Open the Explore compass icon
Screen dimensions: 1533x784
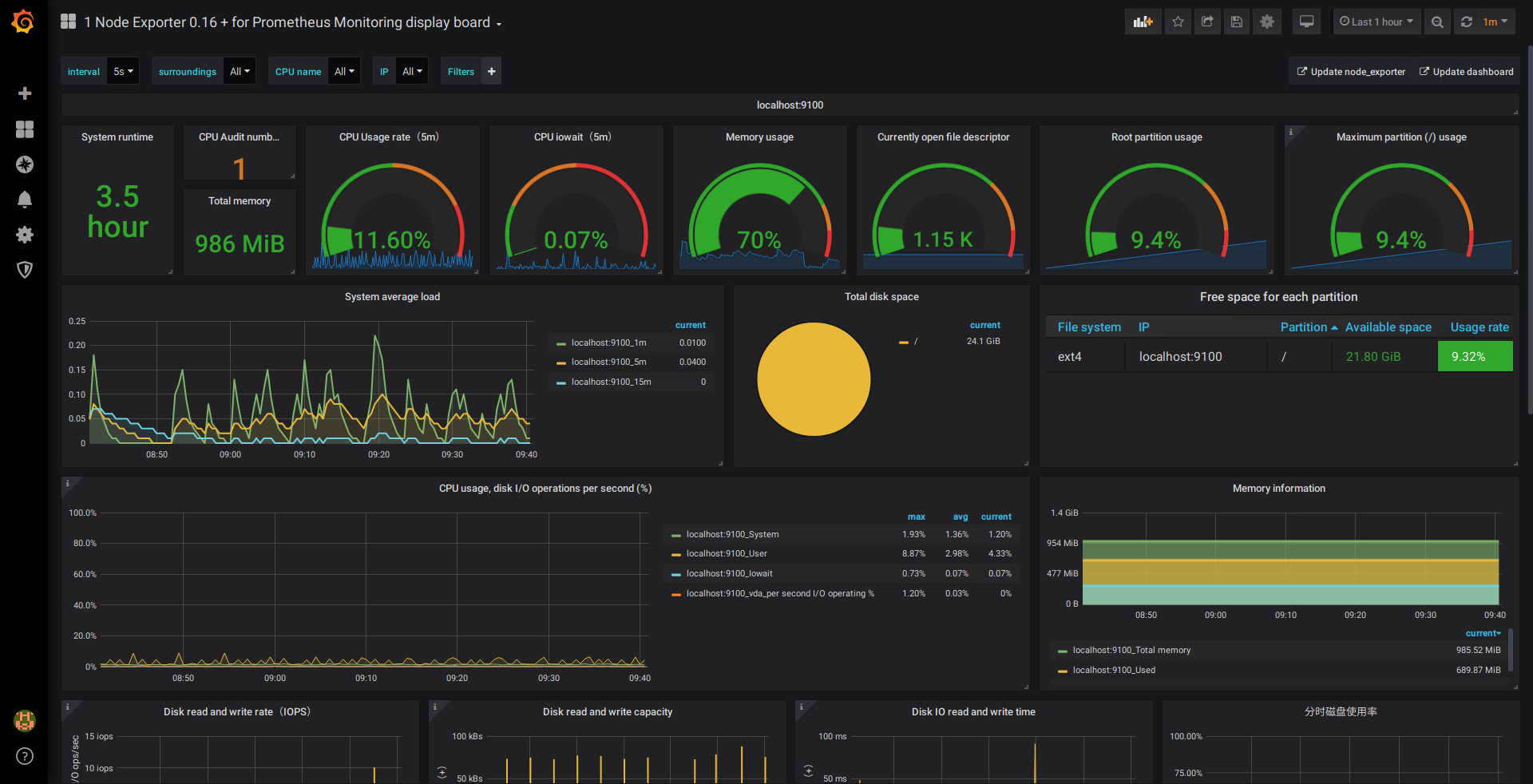[25, 164]
